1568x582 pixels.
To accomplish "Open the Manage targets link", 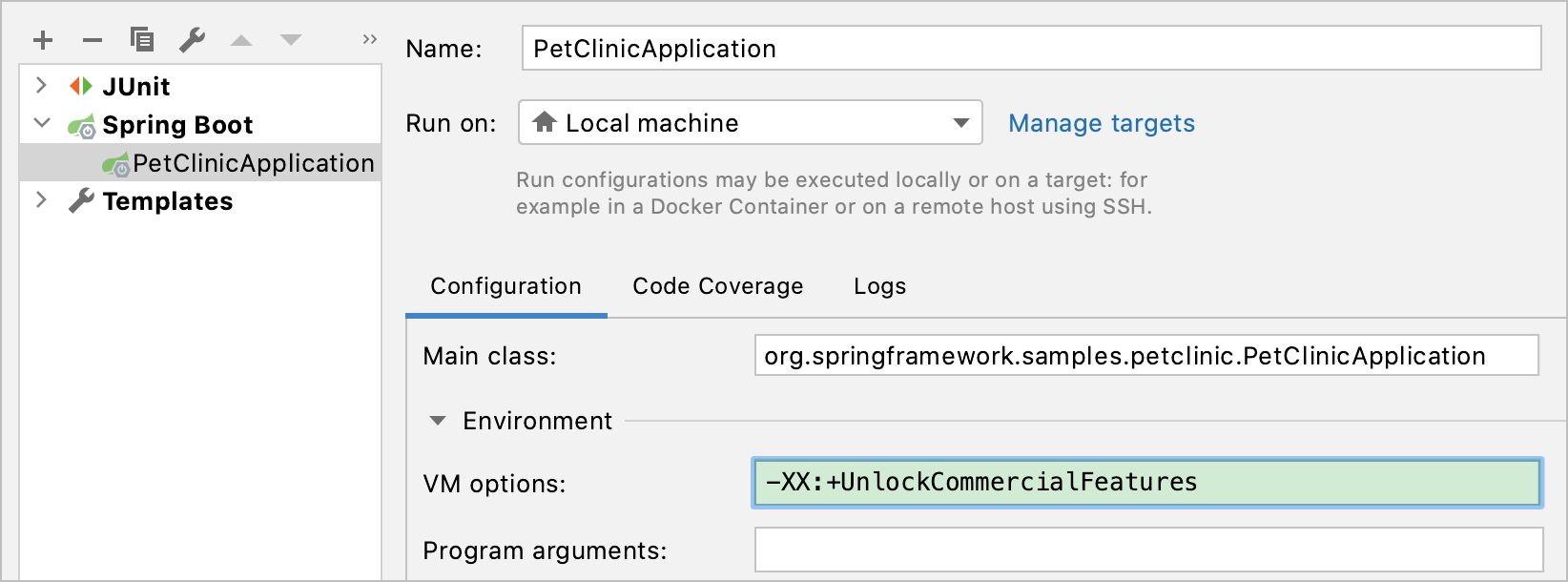I will tap(1102, 123).
